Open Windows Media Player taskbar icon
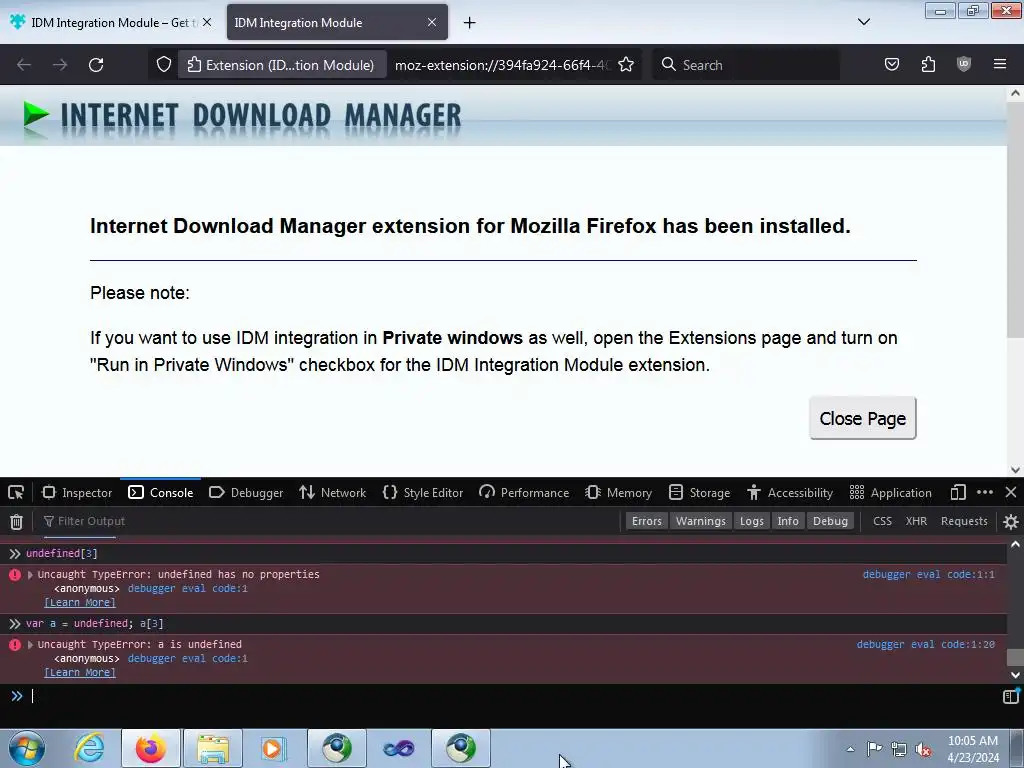 (274, 748)
